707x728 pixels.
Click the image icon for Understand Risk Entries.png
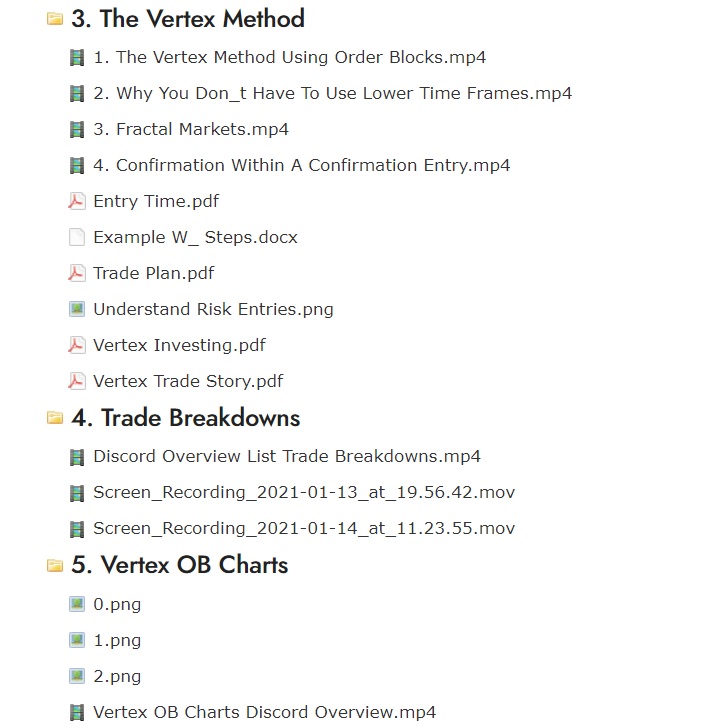(x=77, y=309)
